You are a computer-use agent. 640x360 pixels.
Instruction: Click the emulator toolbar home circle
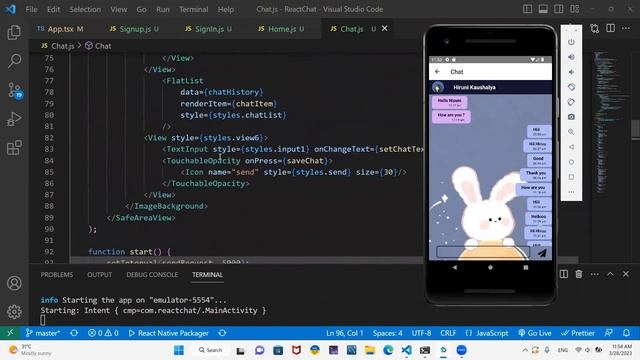point(571,162)
